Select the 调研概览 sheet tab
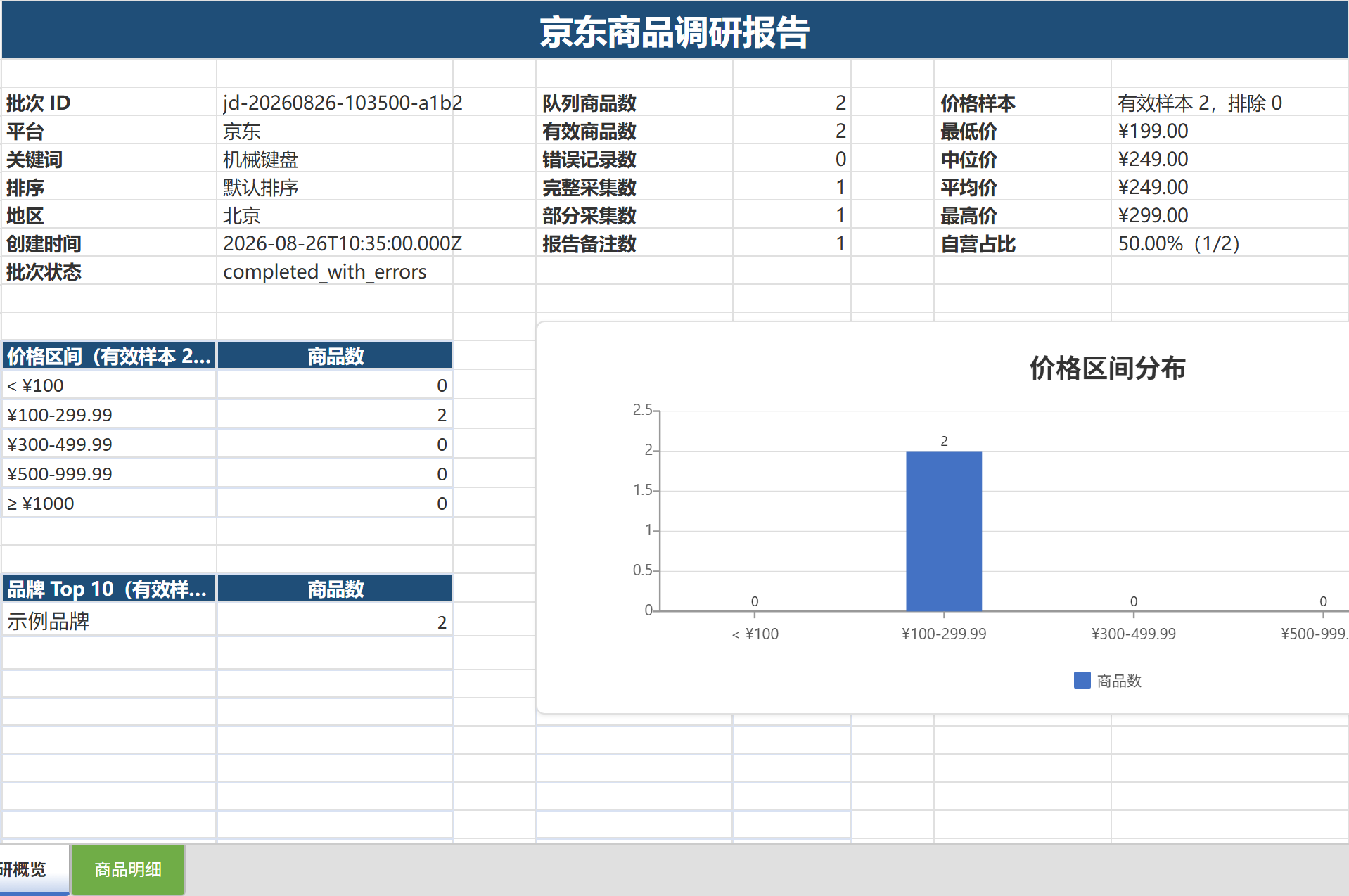The width and height of the screenshot is (1349, 896). pyautogui.click(x=34, y=869)
